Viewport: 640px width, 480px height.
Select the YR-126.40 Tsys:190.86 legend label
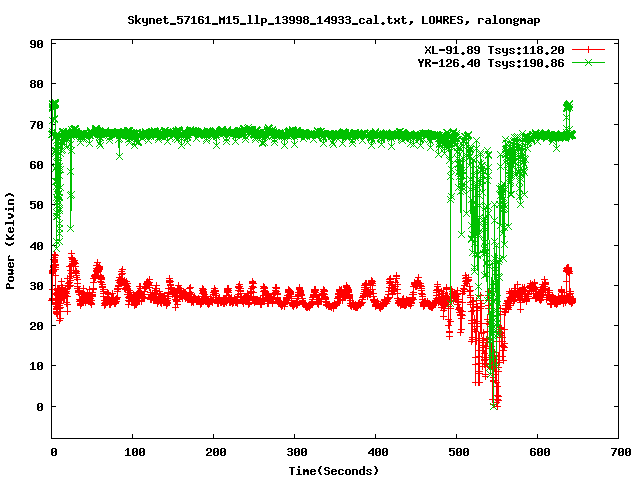(491, 63)
